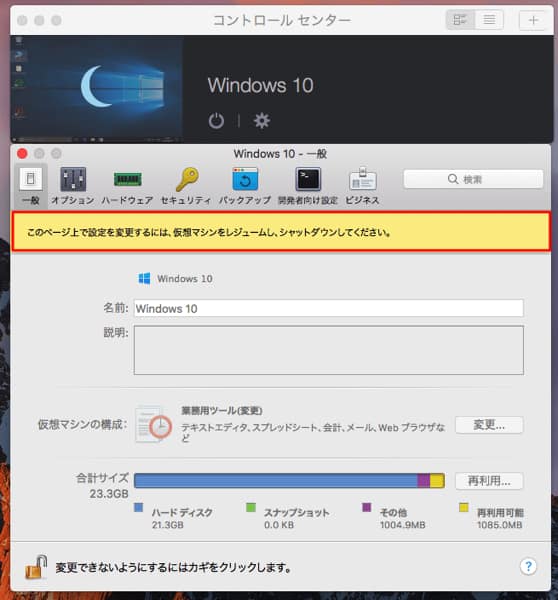This screenshot has width=558, height=600.
Task: Click the 業務用ツール(変更) profile title
Action: (222, 411)
